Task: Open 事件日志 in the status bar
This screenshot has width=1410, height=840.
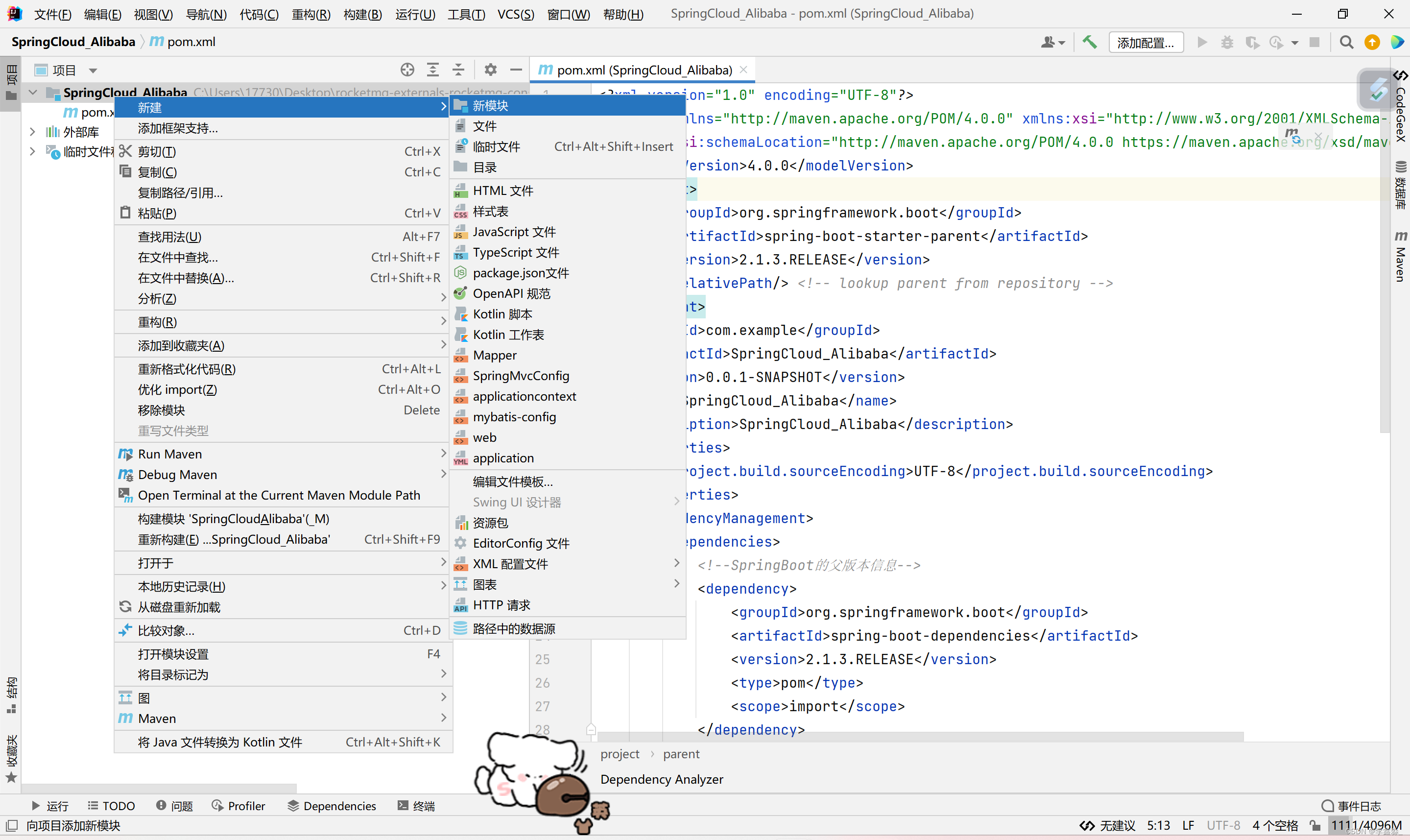Action: coord(1358,806)
